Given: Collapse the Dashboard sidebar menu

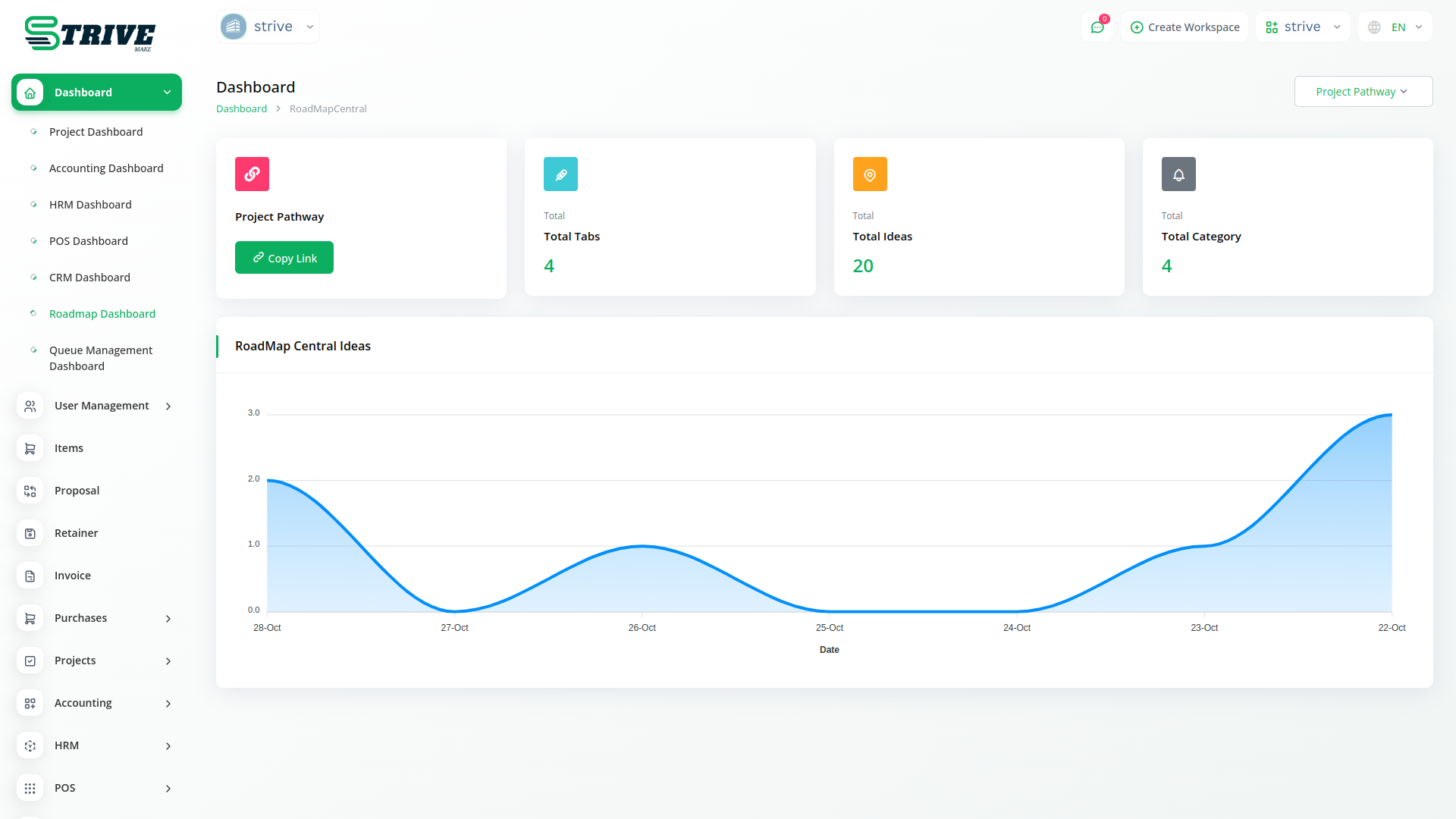Looking at the screenshot, I should [x=96, y=93].
